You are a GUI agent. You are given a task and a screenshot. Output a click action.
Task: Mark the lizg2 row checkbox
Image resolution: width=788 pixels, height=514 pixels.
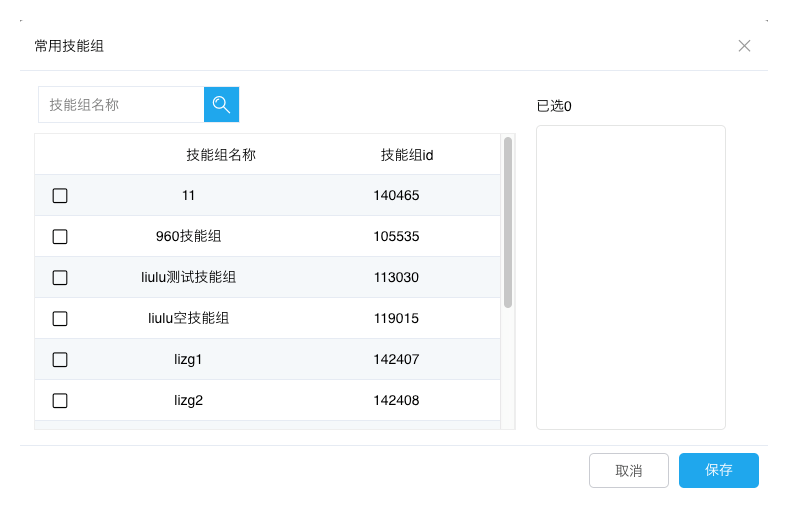click(x=60, y=401)
